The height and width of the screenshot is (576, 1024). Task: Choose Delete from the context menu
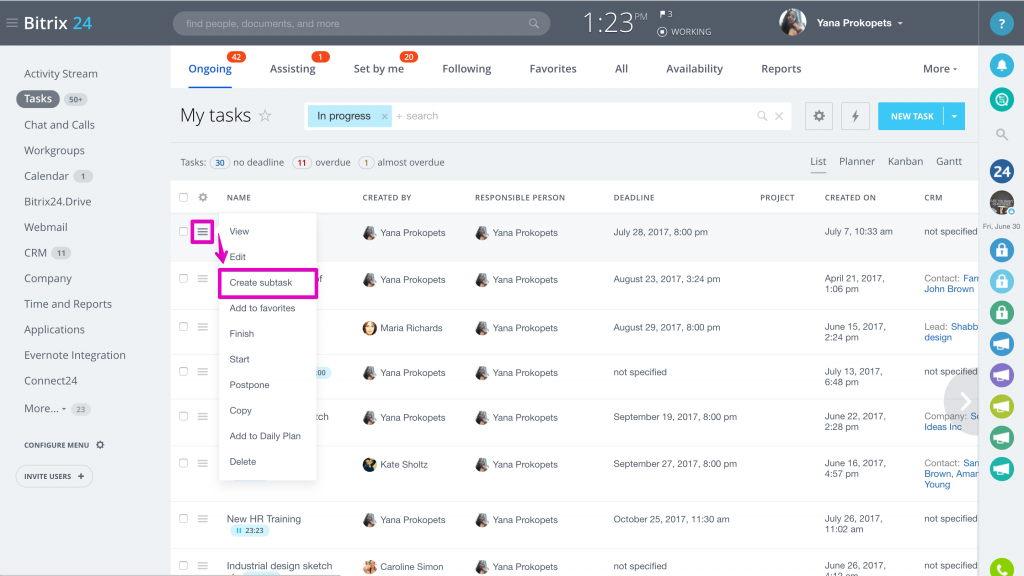(242, 462)
